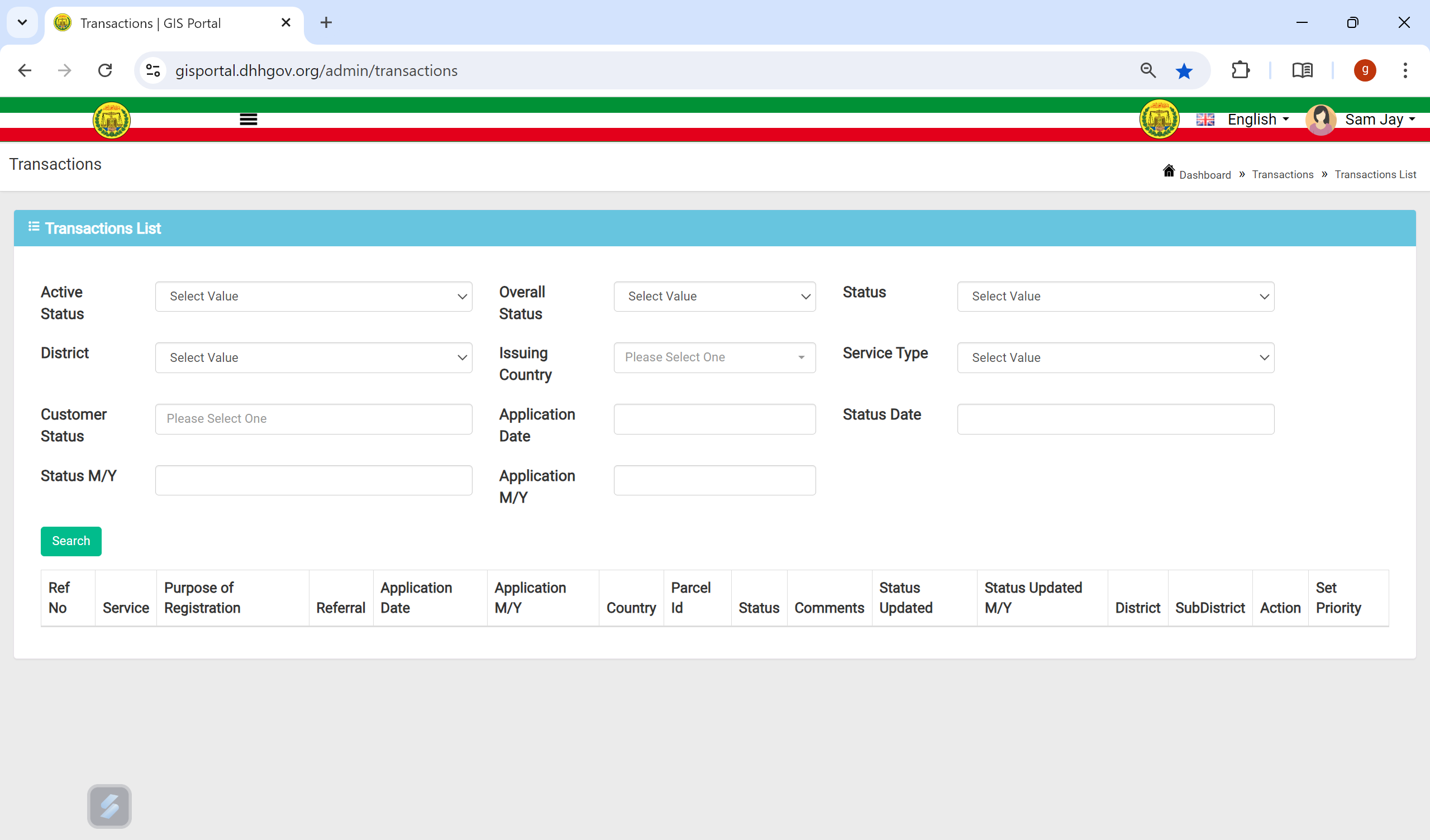This screenshot has height=840, width=1430.
Task: Expand the Status dropdown
Action: (x=1116, y=296)
